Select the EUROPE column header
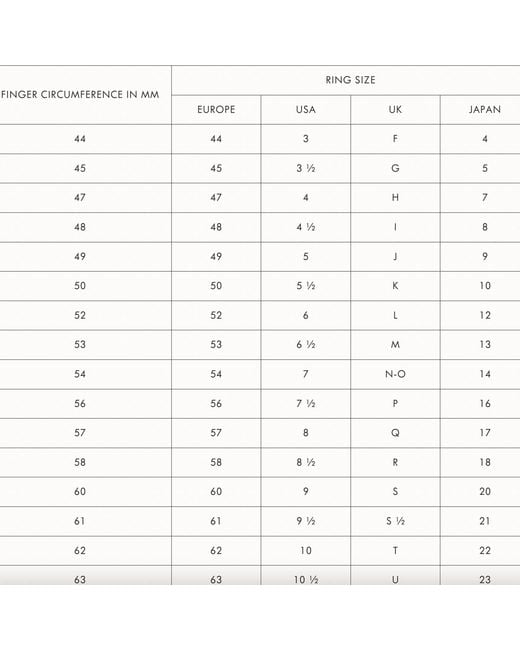This screenshot has height=650, width=520. [216, 109]
